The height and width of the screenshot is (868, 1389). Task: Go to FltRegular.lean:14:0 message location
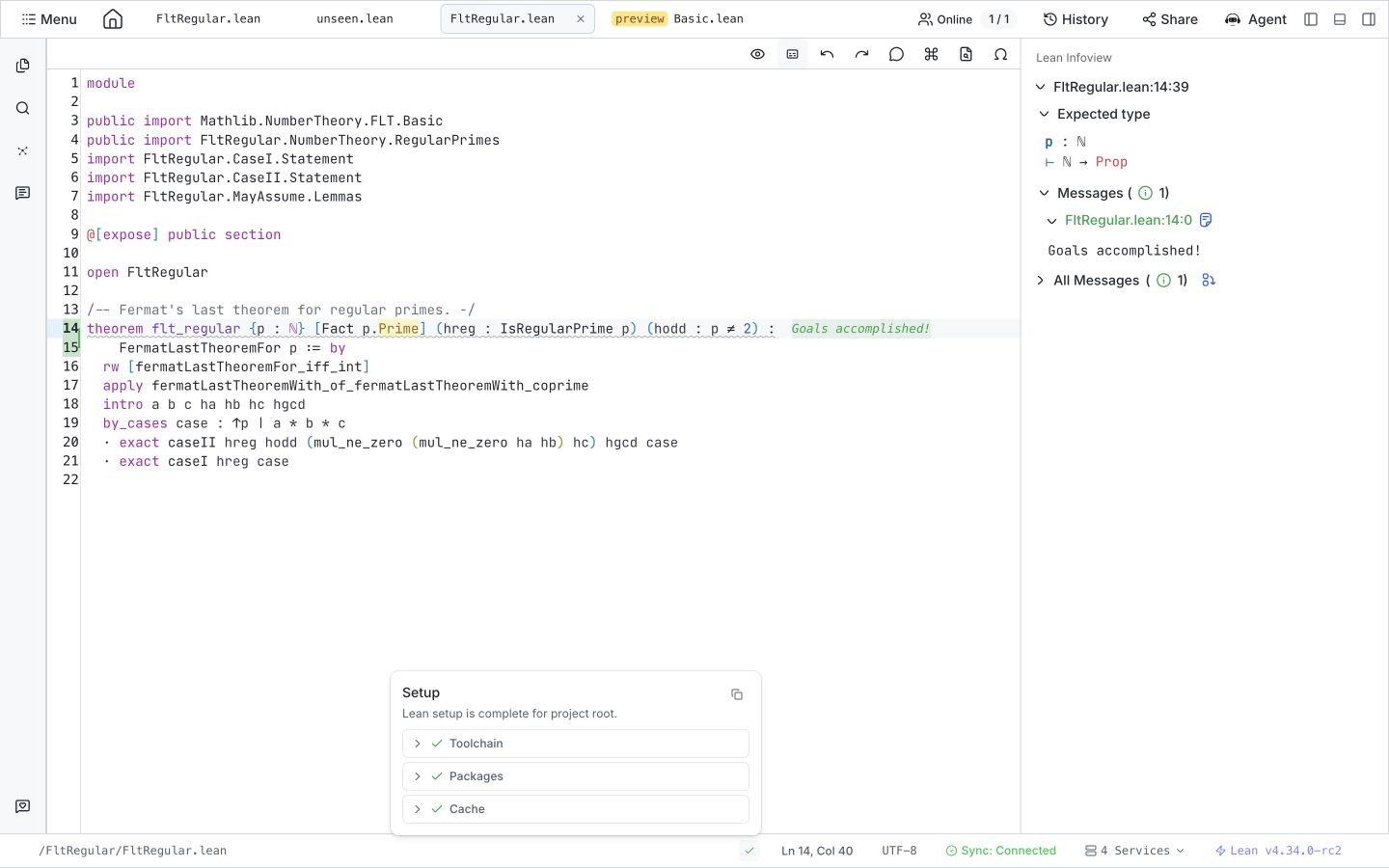click(x=1129, y=220)
